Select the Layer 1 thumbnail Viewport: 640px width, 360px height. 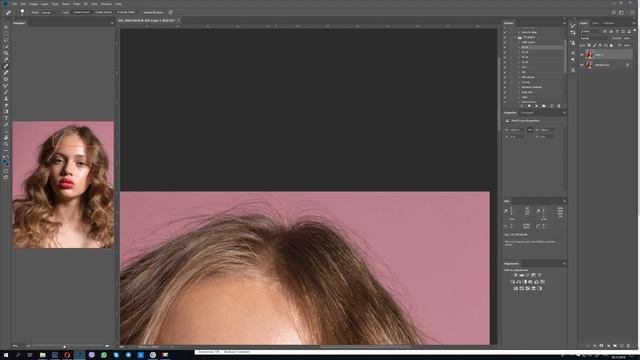pyautogui.click(x=589, y=55)
